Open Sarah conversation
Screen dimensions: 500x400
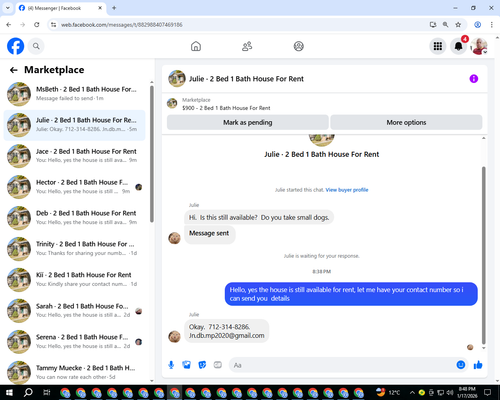(x=75, y=310)
